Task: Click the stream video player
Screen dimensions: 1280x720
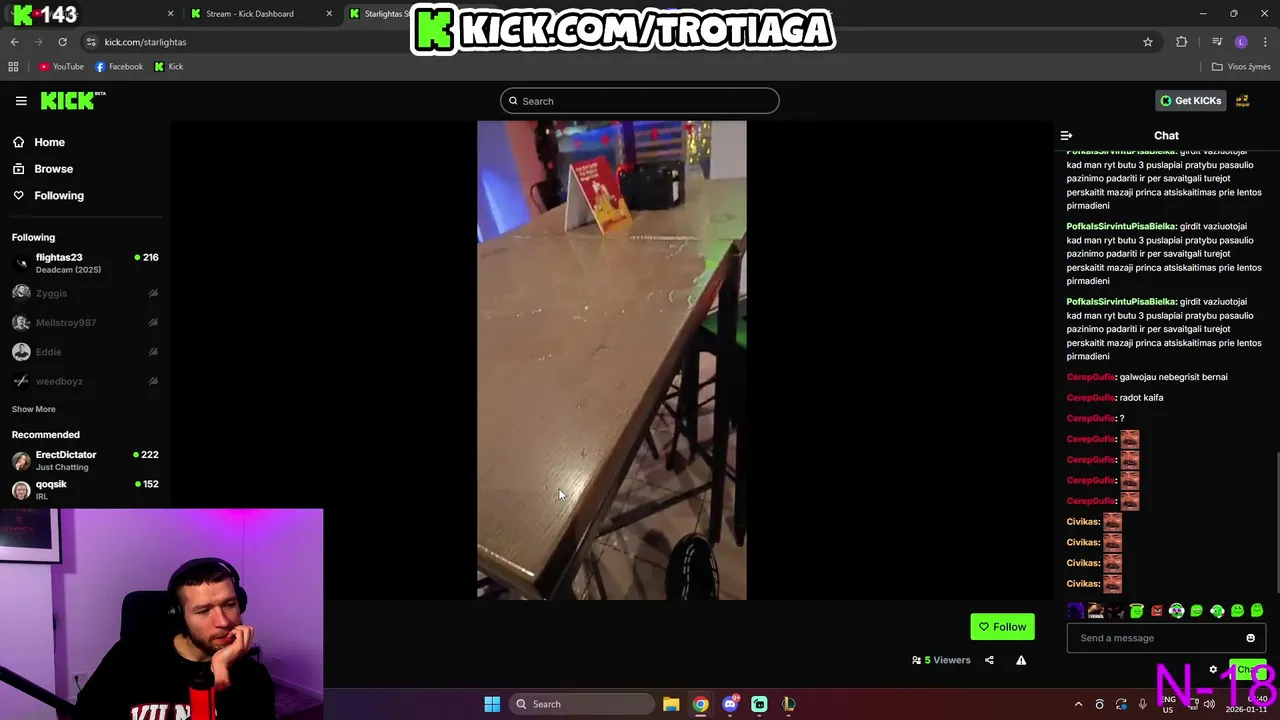Action: click(611, 360)
